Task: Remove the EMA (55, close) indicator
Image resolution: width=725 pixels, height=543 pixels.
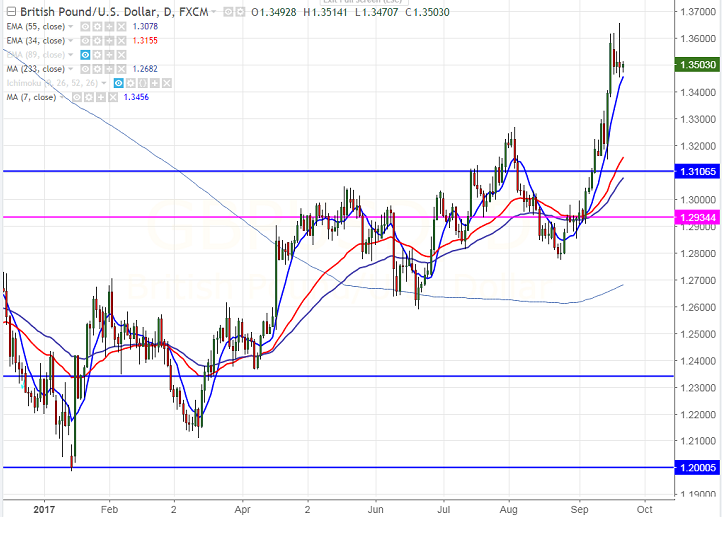Action: [121, 27]
